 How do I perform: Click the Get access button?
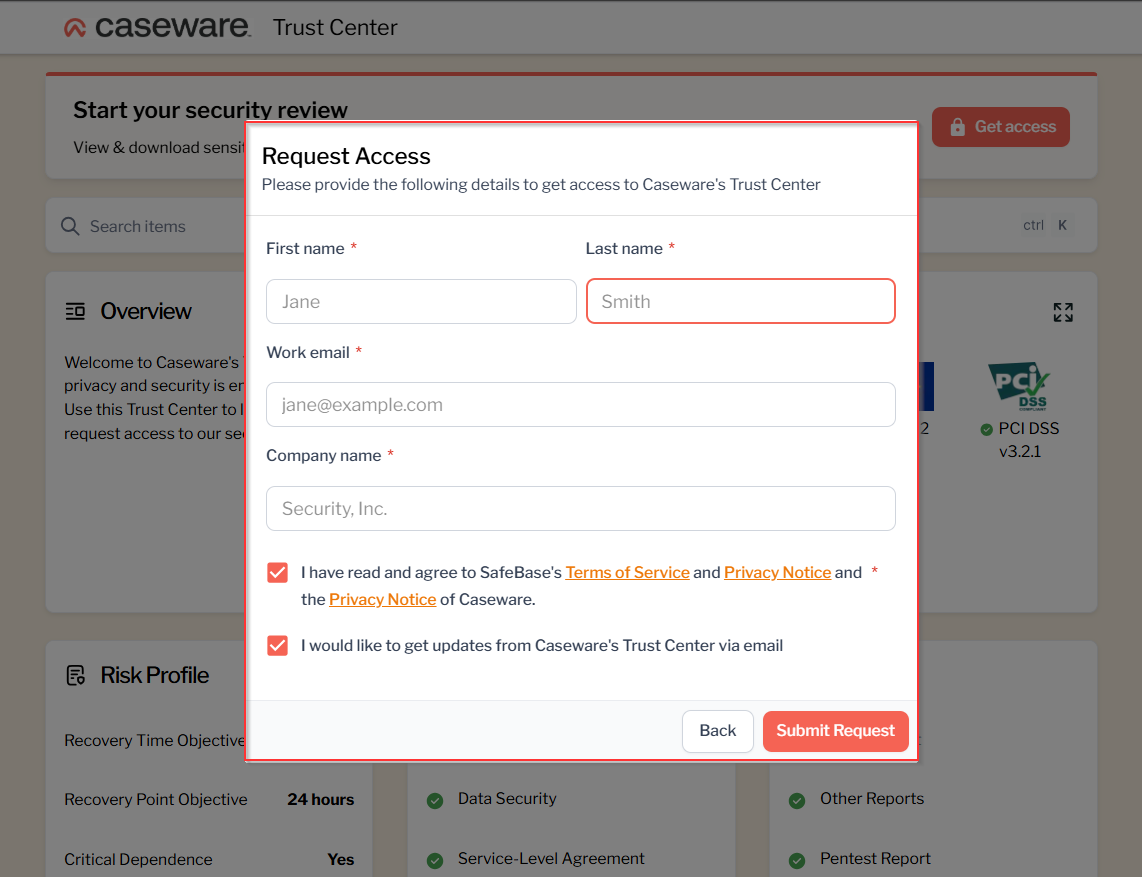[x=1001, y=127]
